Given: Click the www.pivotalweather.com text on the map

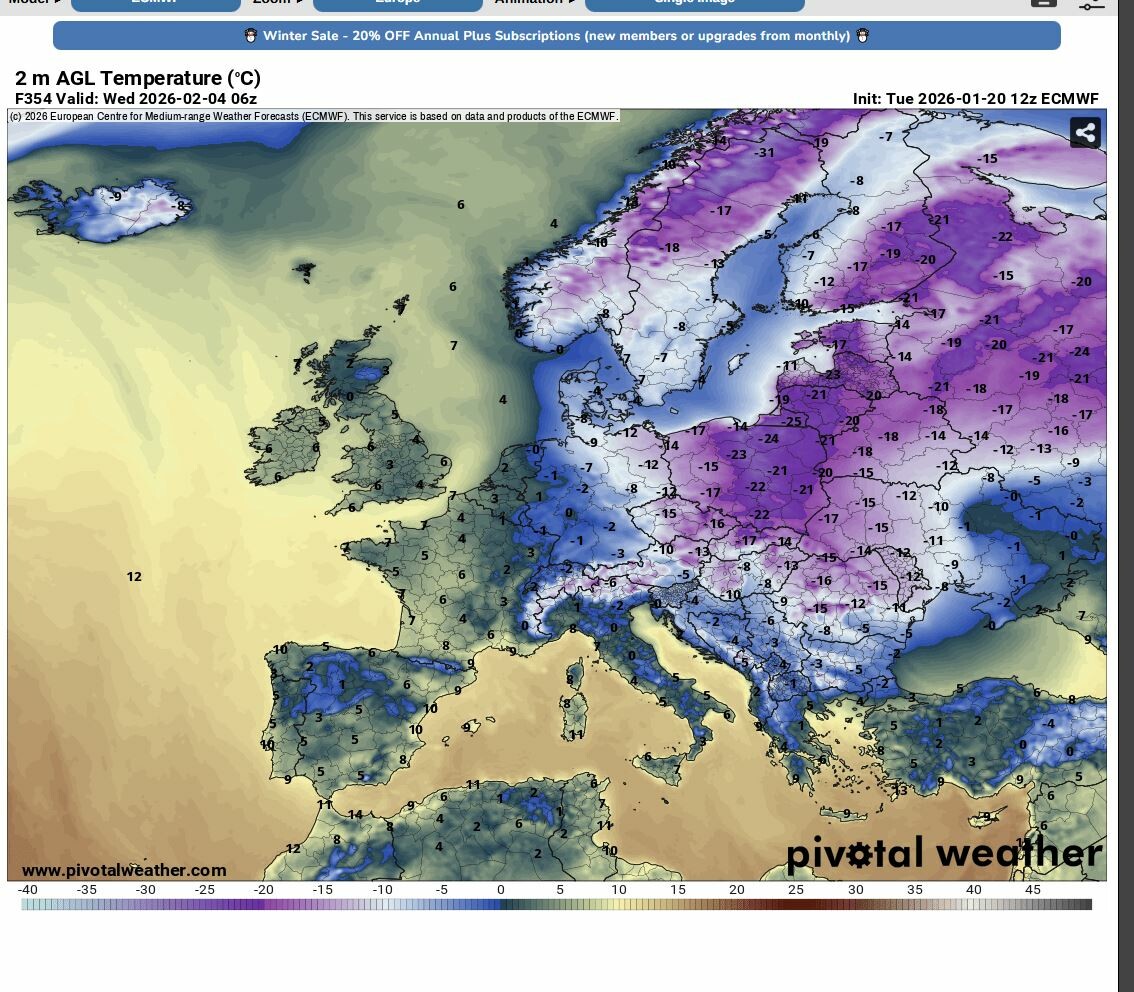Looking at the screenshot, I should pyautogui.click(x=124, y=870).
